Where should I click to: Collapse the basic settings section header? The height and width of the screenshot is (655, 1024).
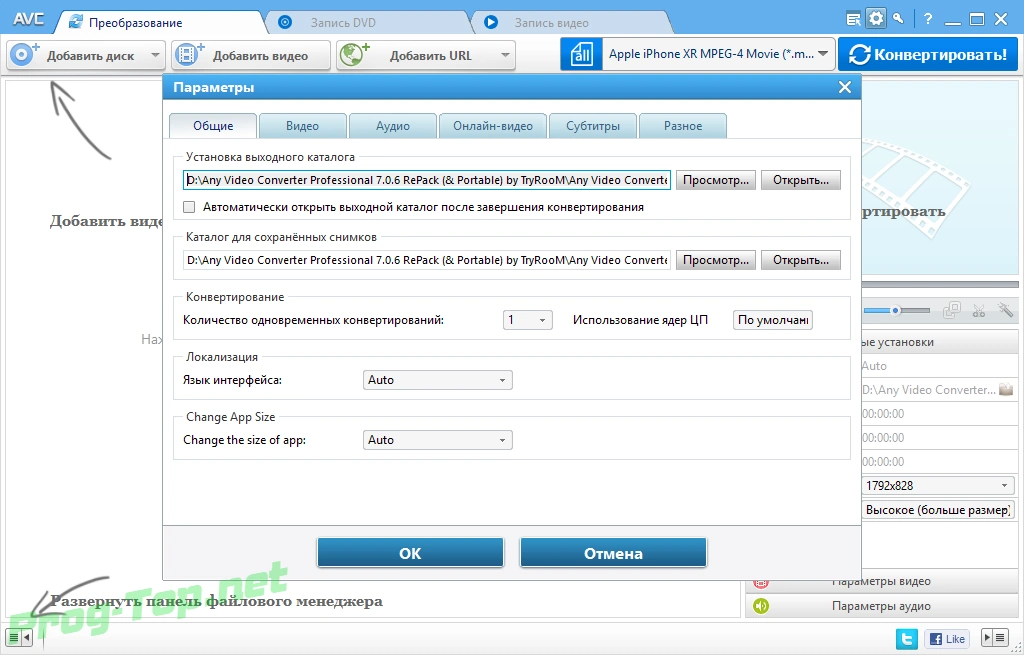point(940,342)
